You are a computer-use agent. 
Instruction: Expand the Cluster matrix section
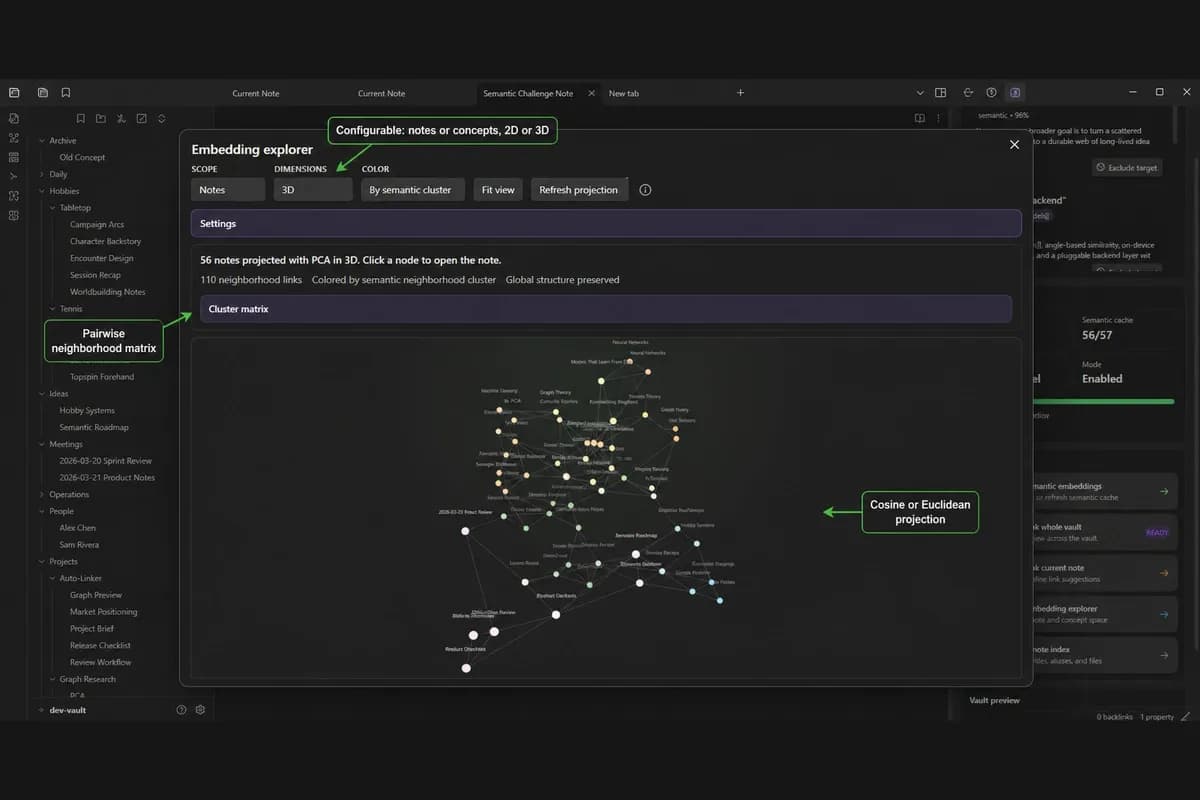606,309
